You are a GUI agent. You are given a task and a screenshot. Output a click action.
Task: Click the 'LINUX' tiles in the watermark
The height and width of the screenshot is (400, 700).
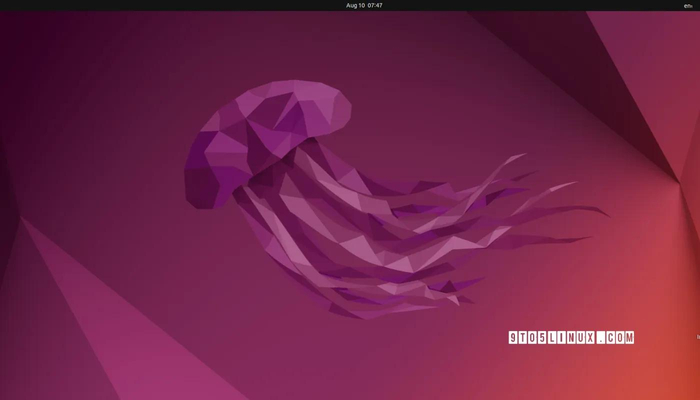(571, 338)
